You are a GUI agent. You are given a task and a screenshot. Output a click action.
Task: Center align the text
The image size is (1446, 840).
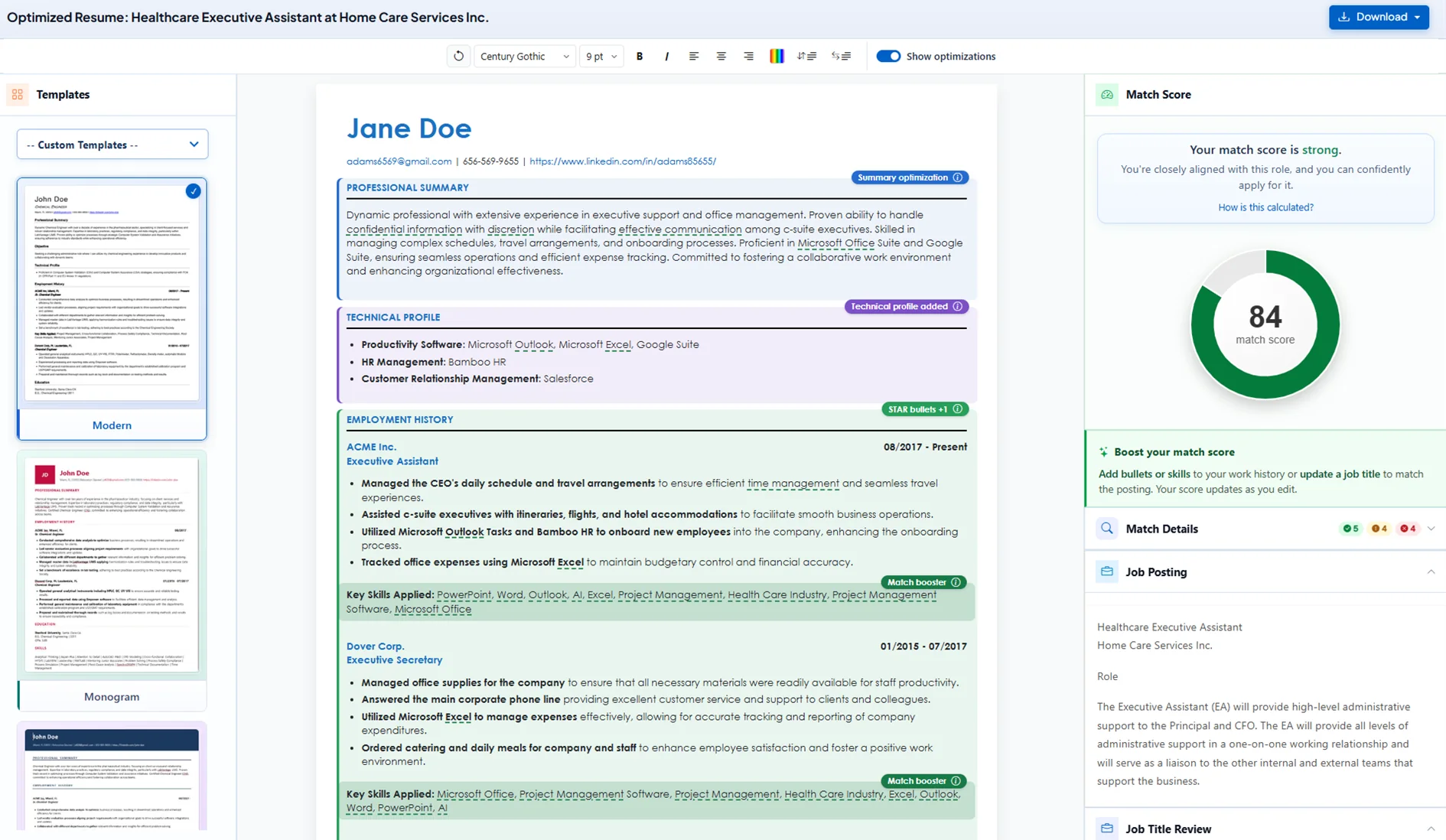tap(721, 56)
